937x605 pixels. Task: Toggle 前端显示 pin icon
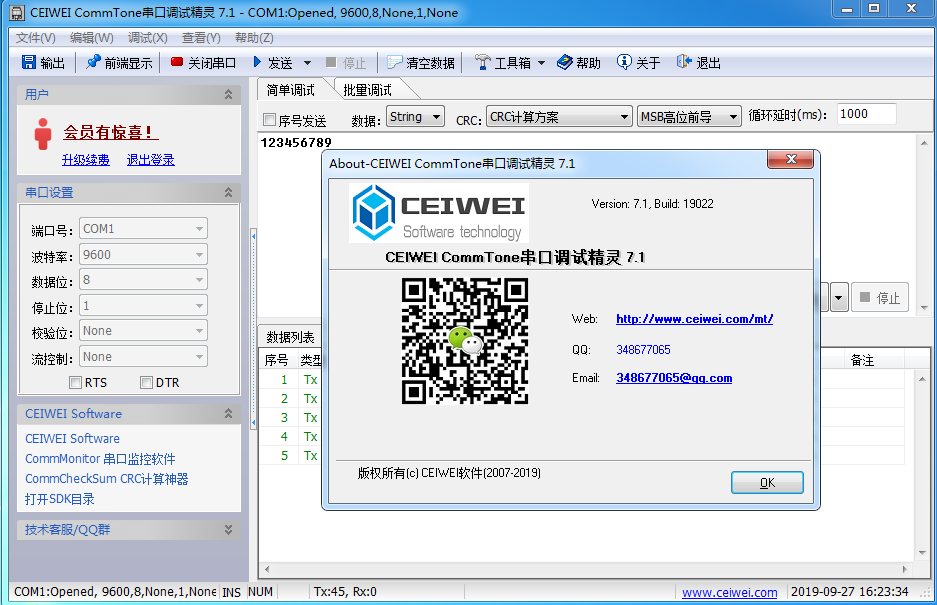pyautogui.click(x=93, y=62)
